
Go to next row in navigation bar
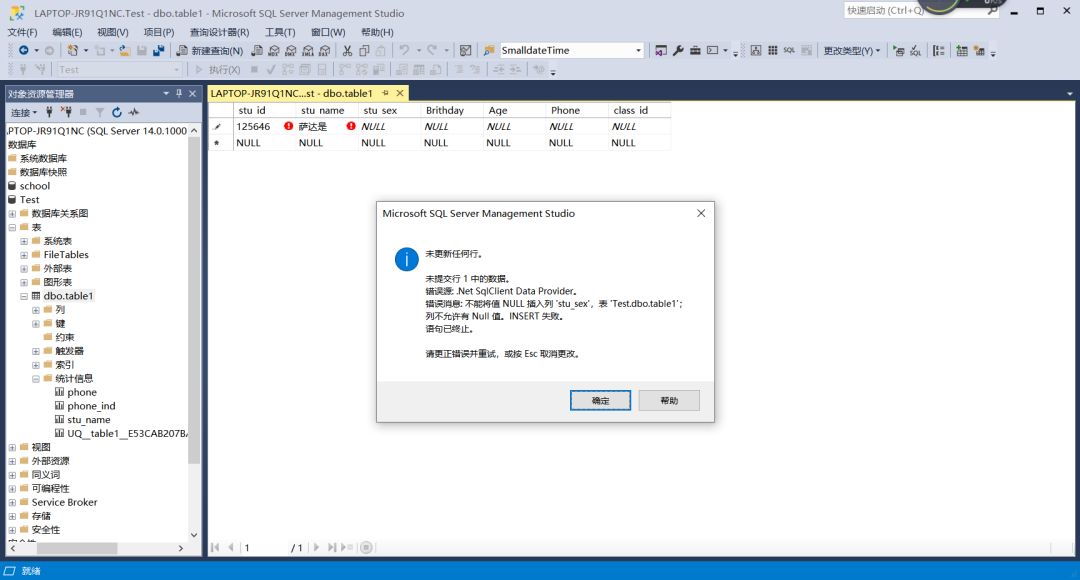tap(316, 548)
